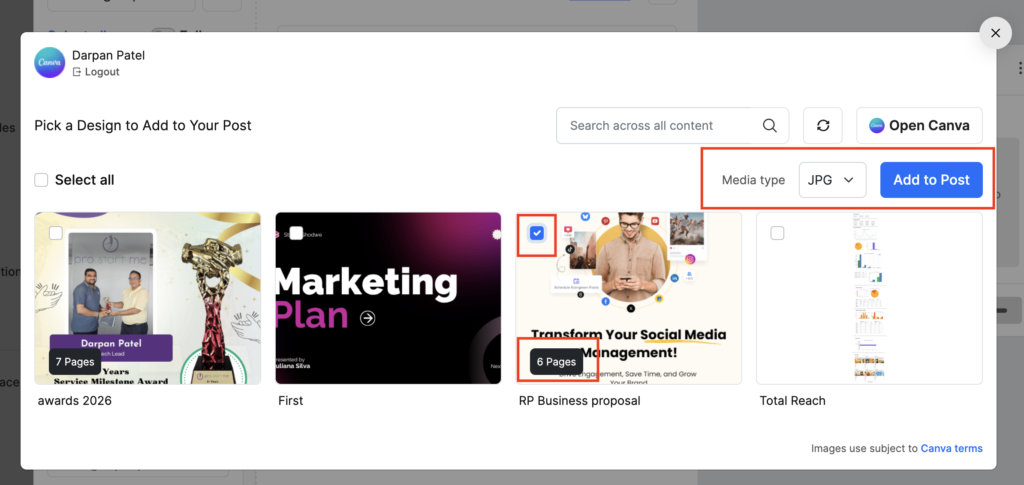This screenshot has width=1024, height=485.
Task: Click the RP Business proposal title text
Action: (579, 401)
